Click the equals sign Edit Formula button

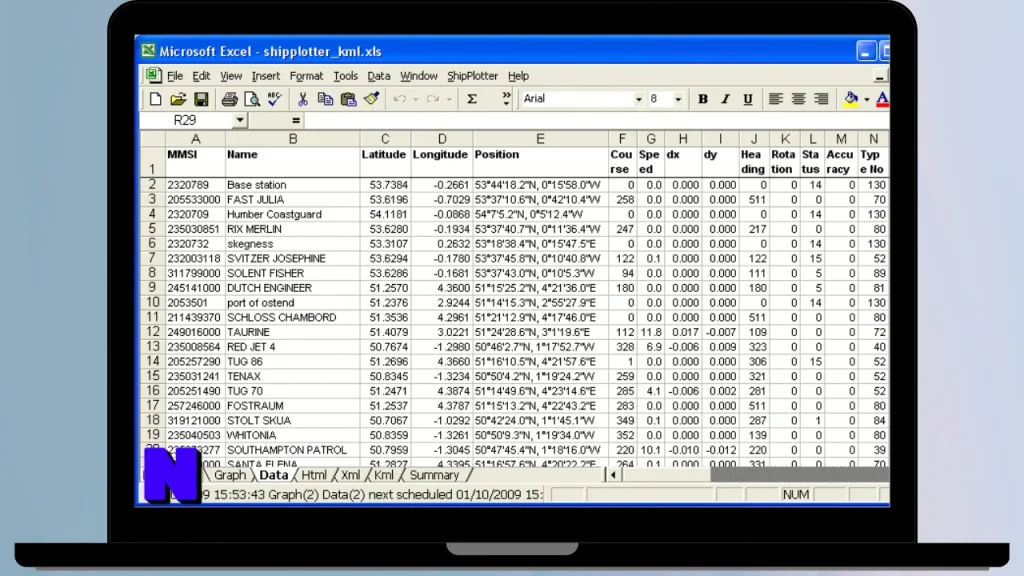coord(296,120)
